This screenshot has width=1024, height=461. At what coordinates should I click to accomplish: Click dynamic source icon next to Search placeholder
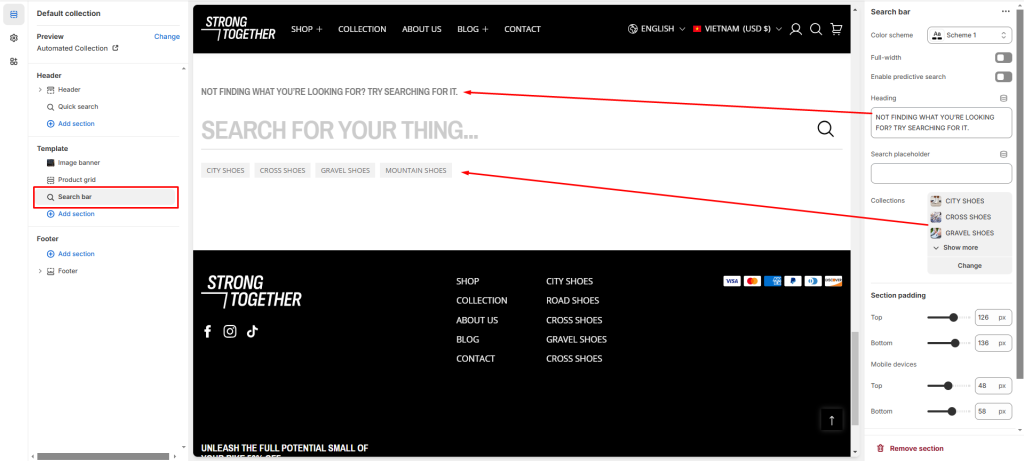[1004, 154]
